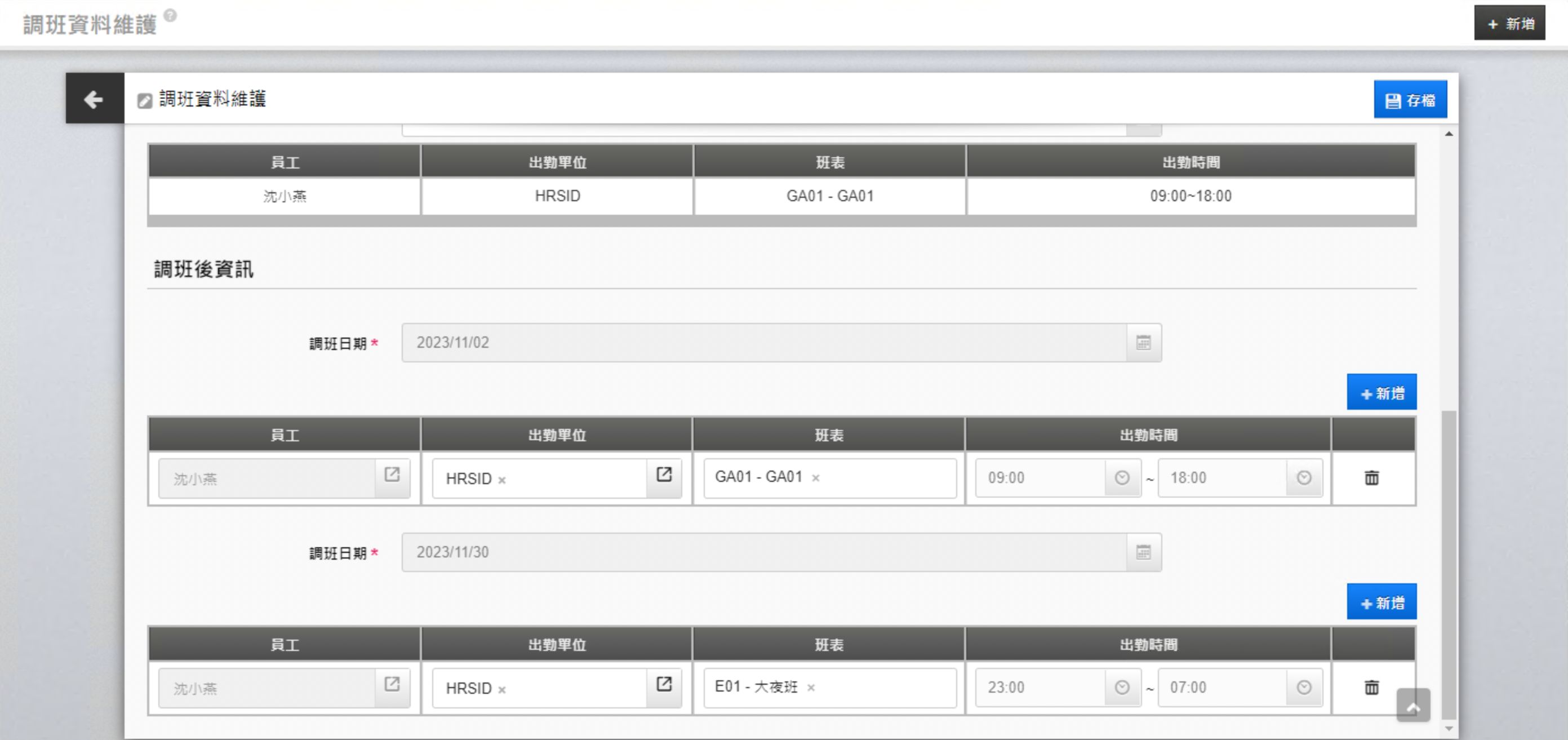
Task: Open time picker clock for 09:00
Action: pos(1122,478)
